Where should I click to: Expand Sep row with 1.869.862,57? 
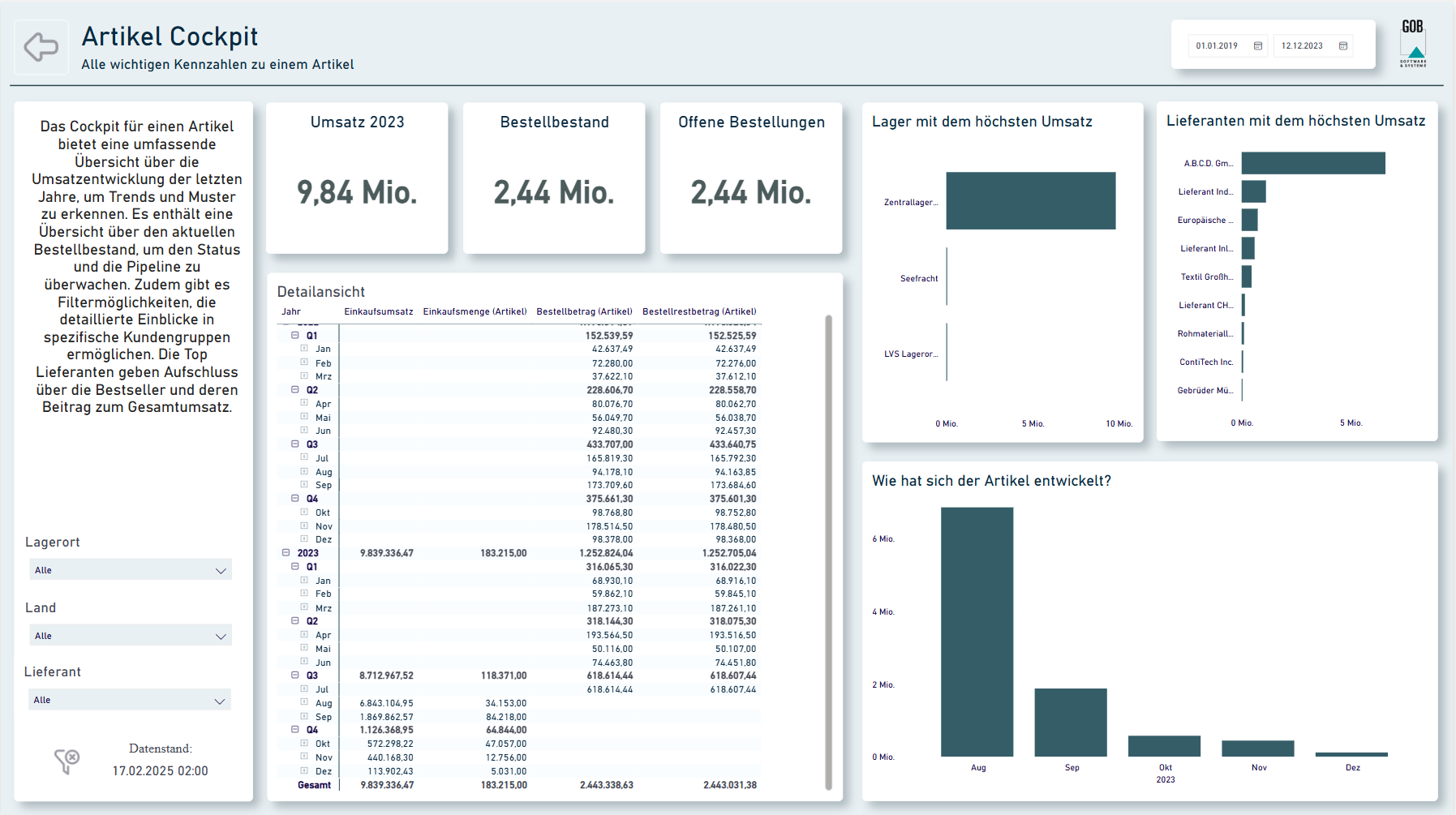click(304, 717)
